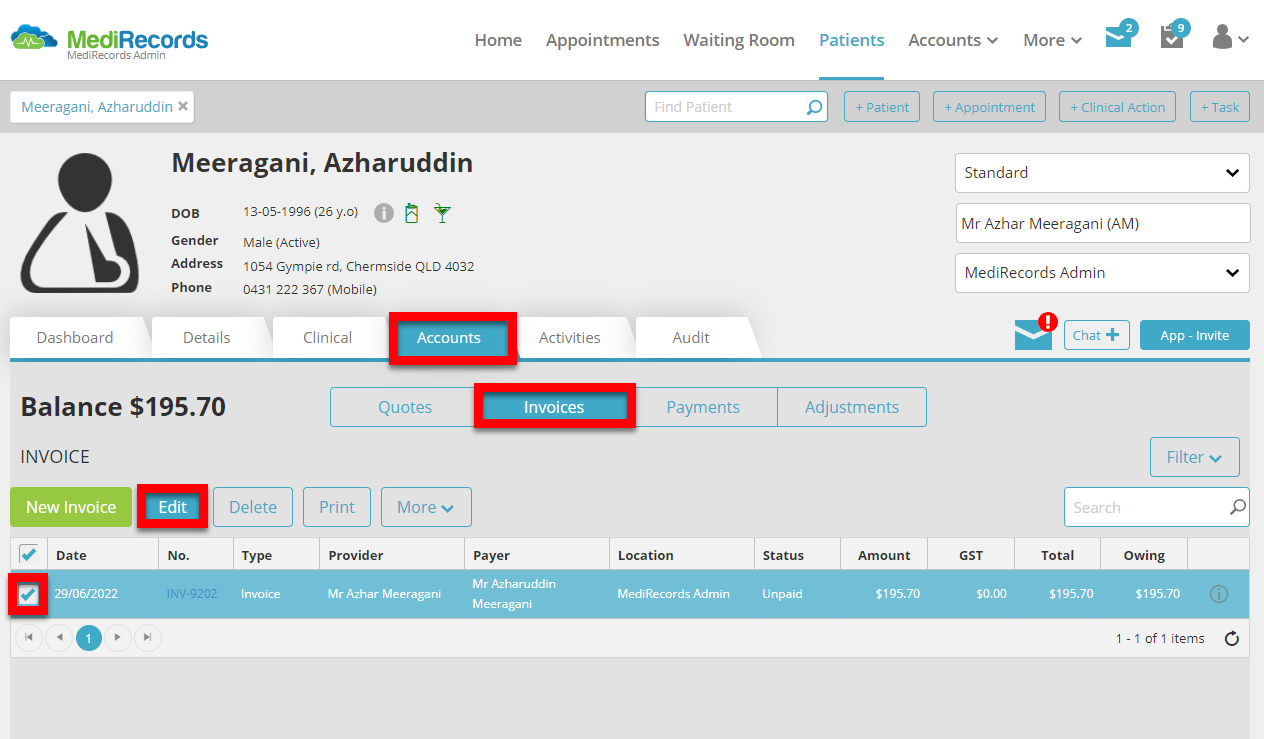Click the + Appointment button

(x=989, y=107)
